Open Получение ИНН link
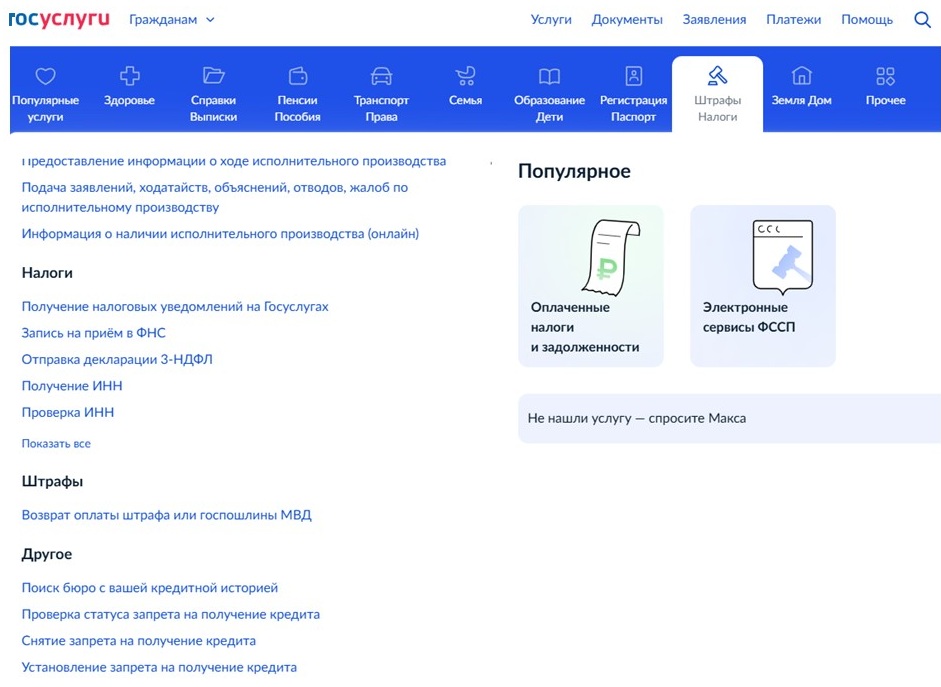 72,386
